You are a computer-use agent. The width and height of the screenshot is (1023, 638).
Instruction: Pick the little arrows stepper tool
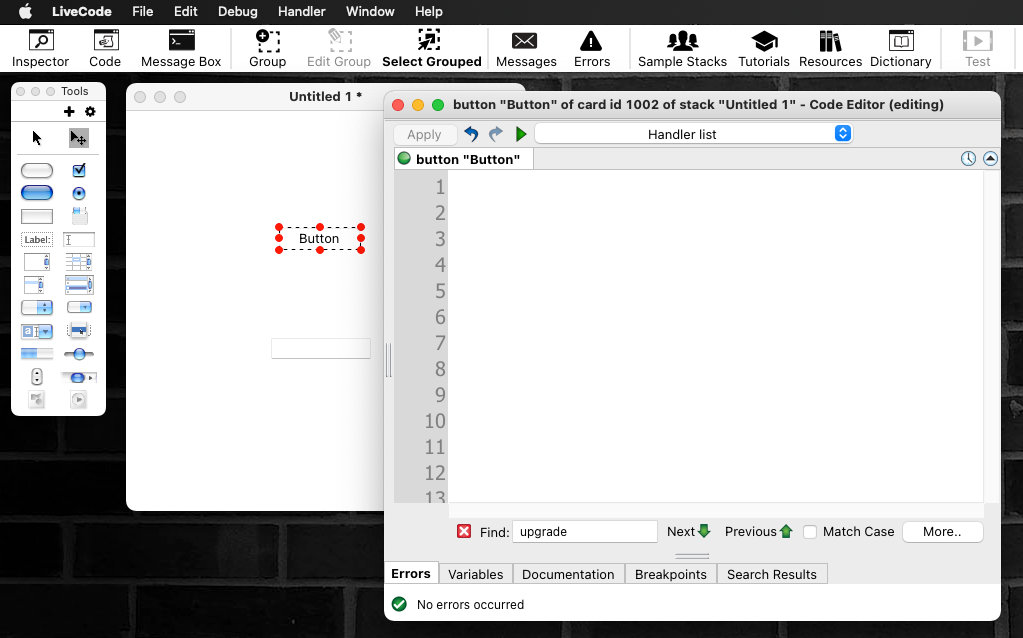tap(37, 376)
